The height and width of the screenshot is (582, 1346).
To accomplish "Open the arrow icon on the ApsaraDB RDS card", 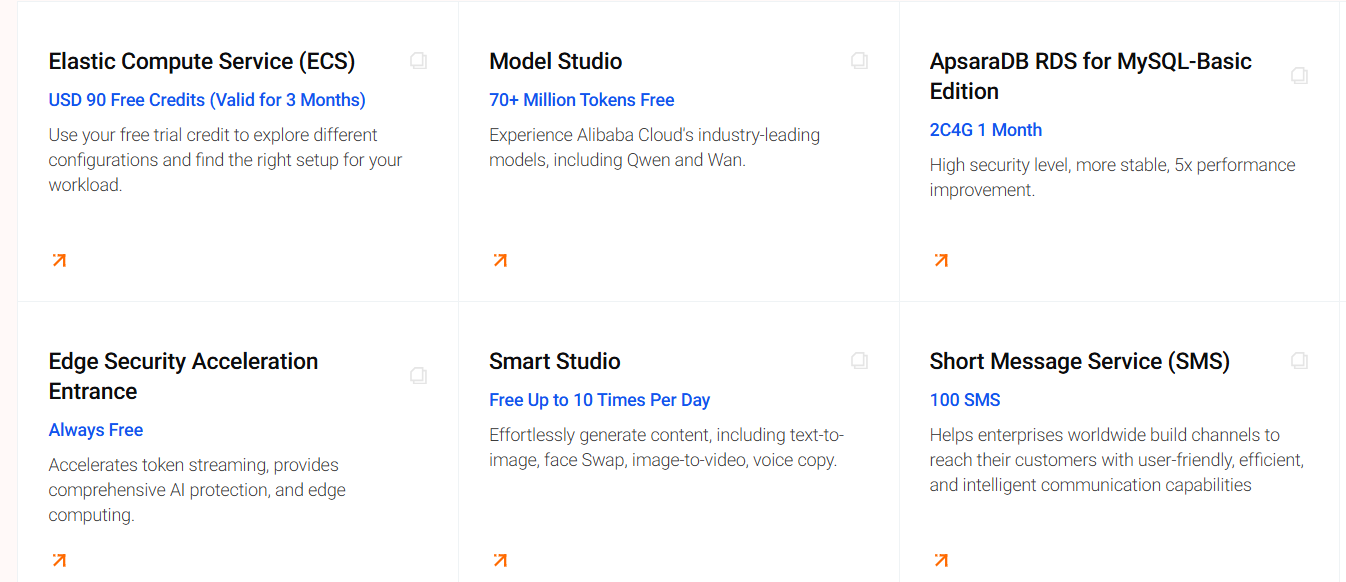I will pos(941,261).
